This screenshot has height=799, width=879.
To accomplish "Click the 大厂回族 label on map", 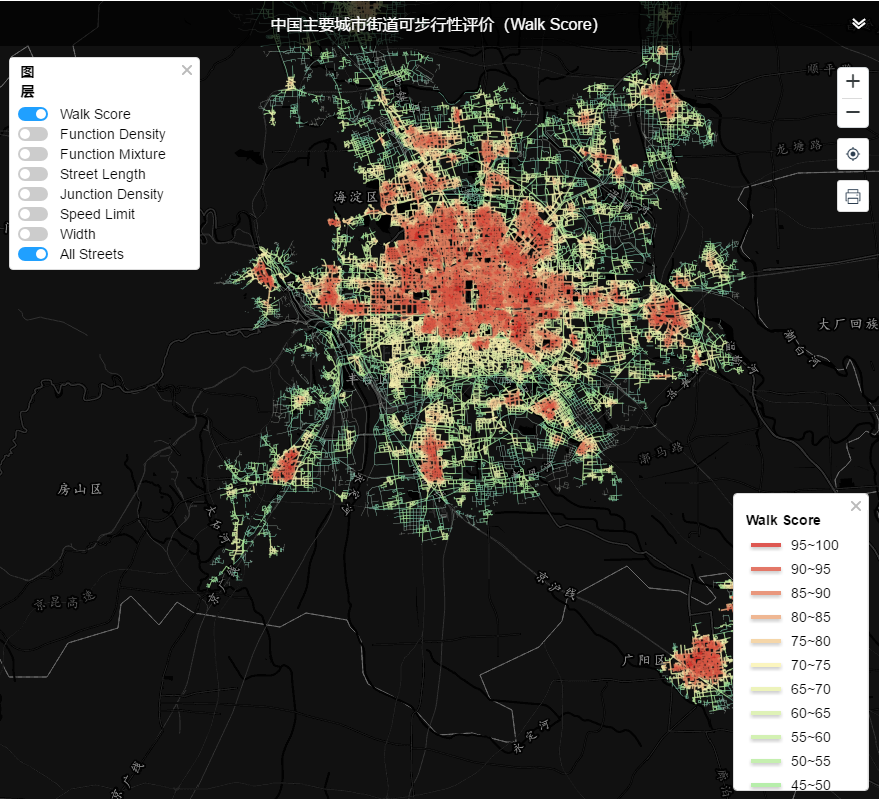I will point(848,324).
